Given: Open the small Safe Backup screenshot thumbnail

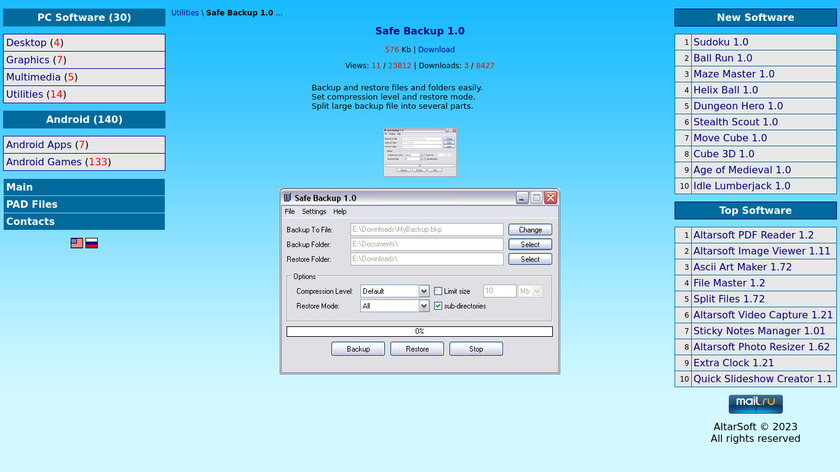Looking at the screenshot, I should coord(419,153).
